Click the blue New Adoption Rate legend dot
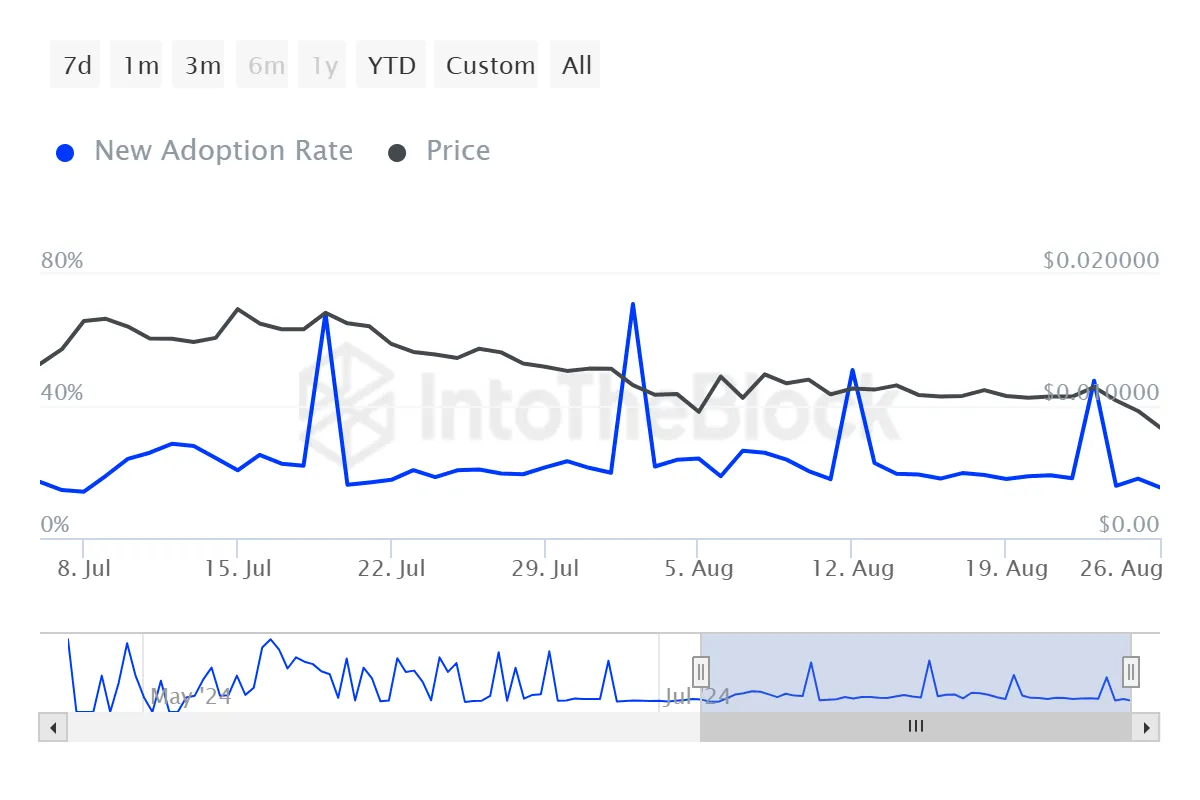This screenshot has width=1200, height=800. pos(66,153)
